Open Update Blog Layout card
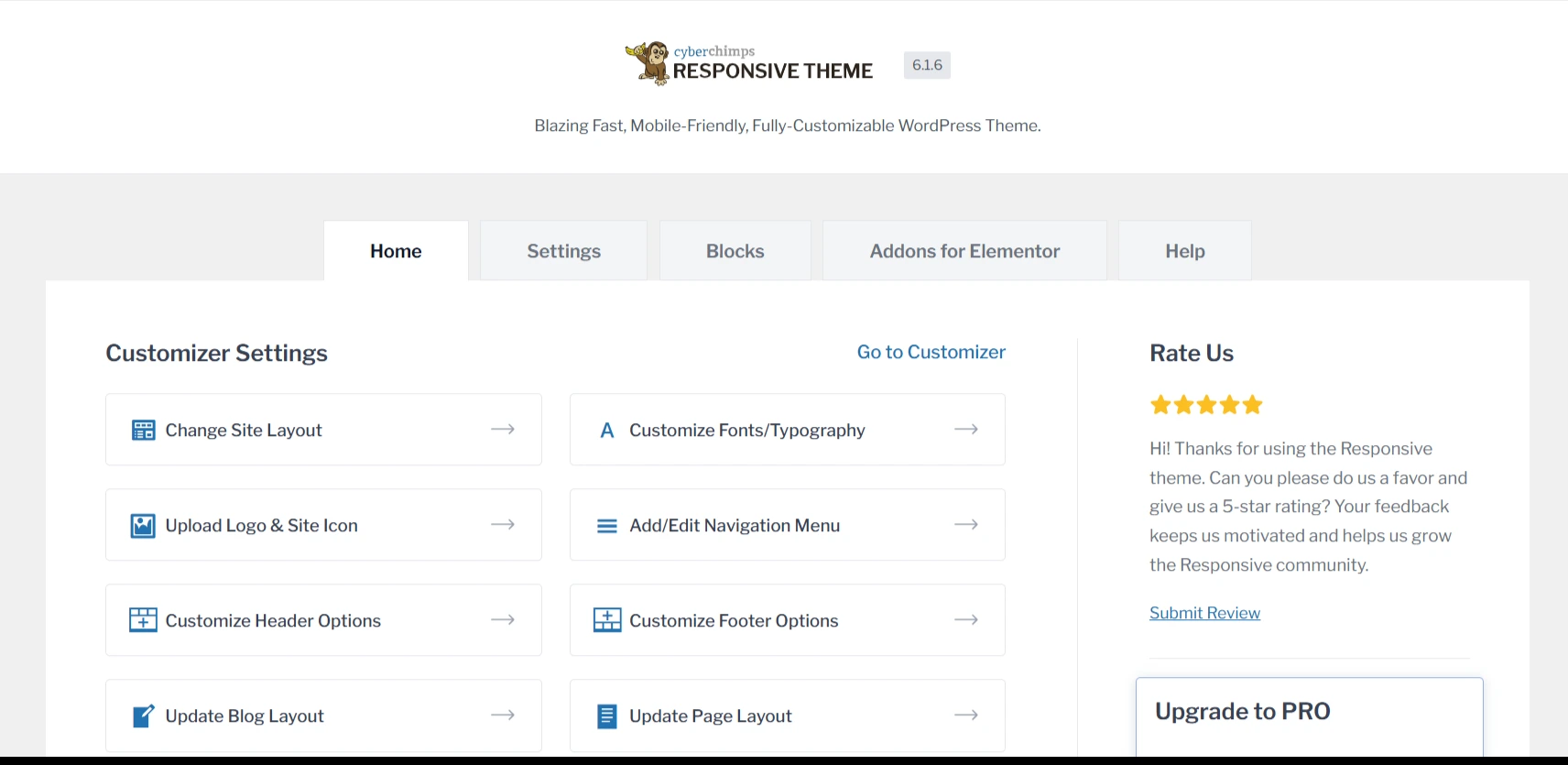The image size is (1568, 765). 323,716
